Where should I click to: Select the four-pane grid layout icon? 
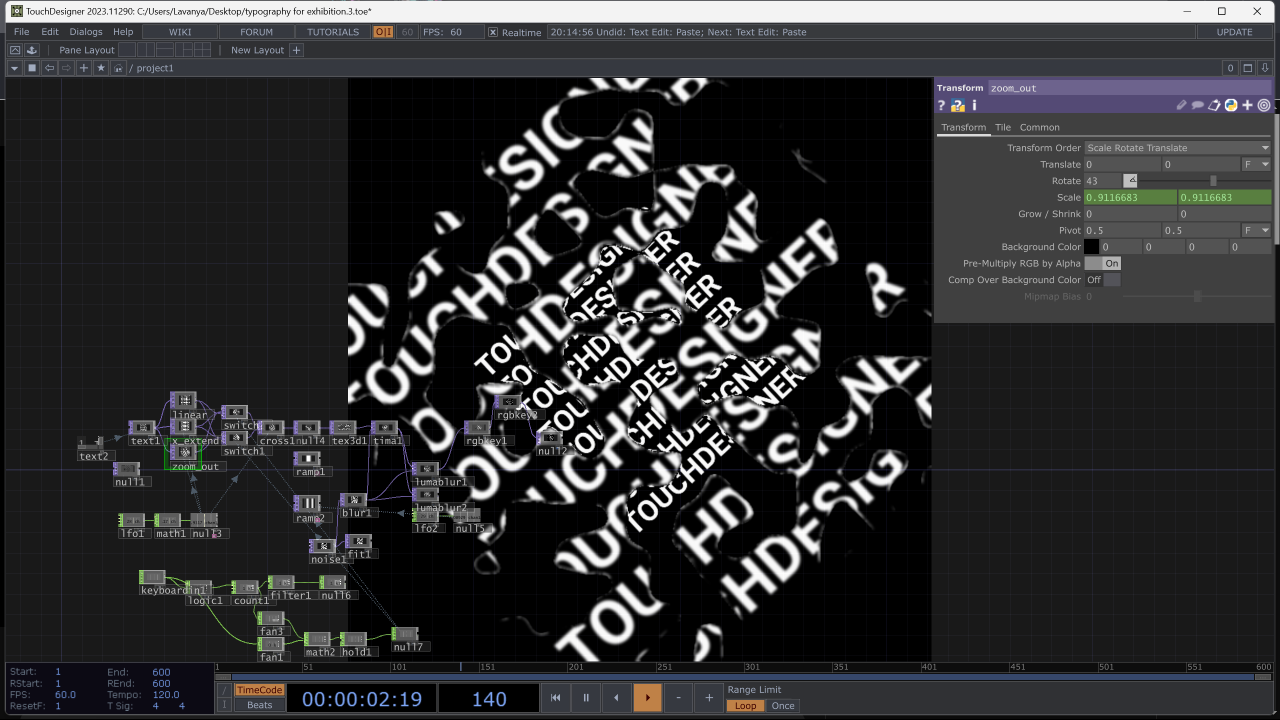point(200,50)
